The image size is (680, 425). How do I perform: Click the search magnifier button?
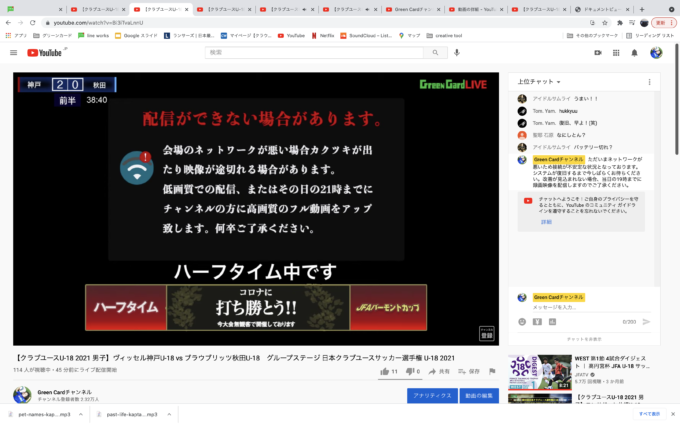tap(435, 52)
